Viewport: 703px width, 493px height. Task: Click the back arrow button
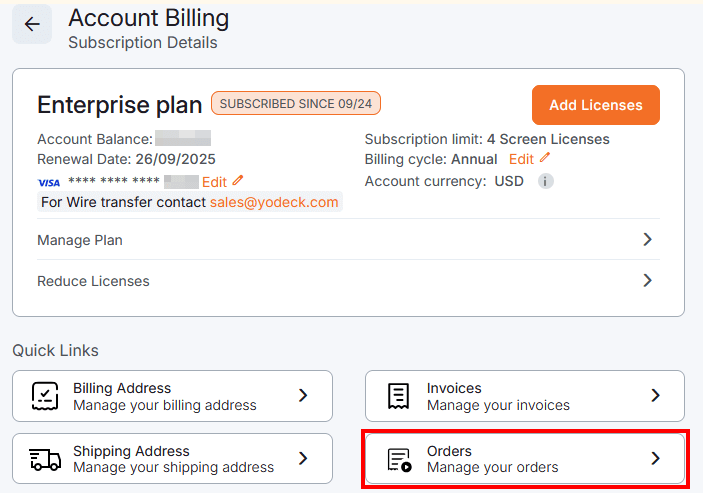coord(32,25)
